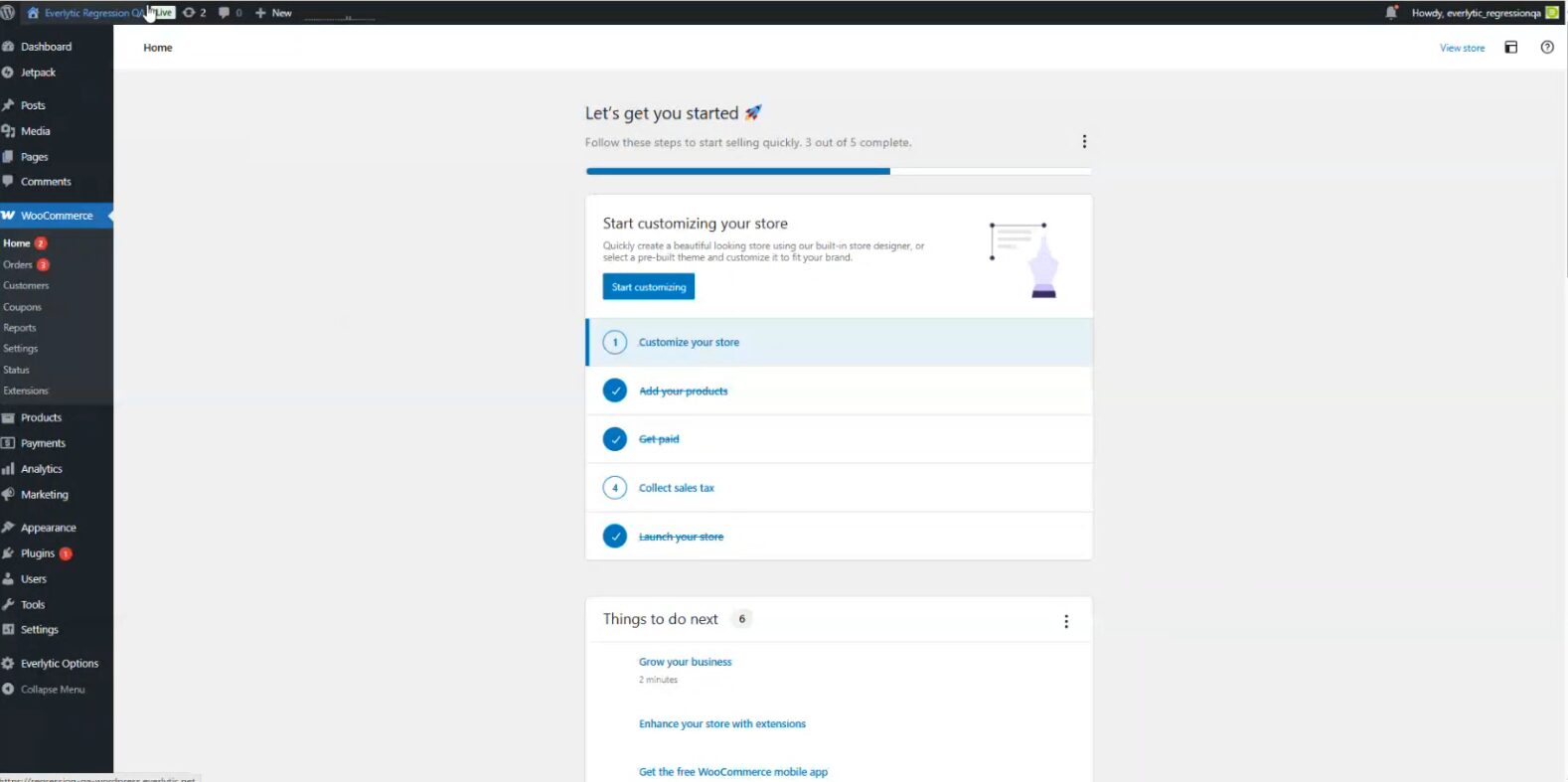Open Things to do next options menu

coord(1066,622)
